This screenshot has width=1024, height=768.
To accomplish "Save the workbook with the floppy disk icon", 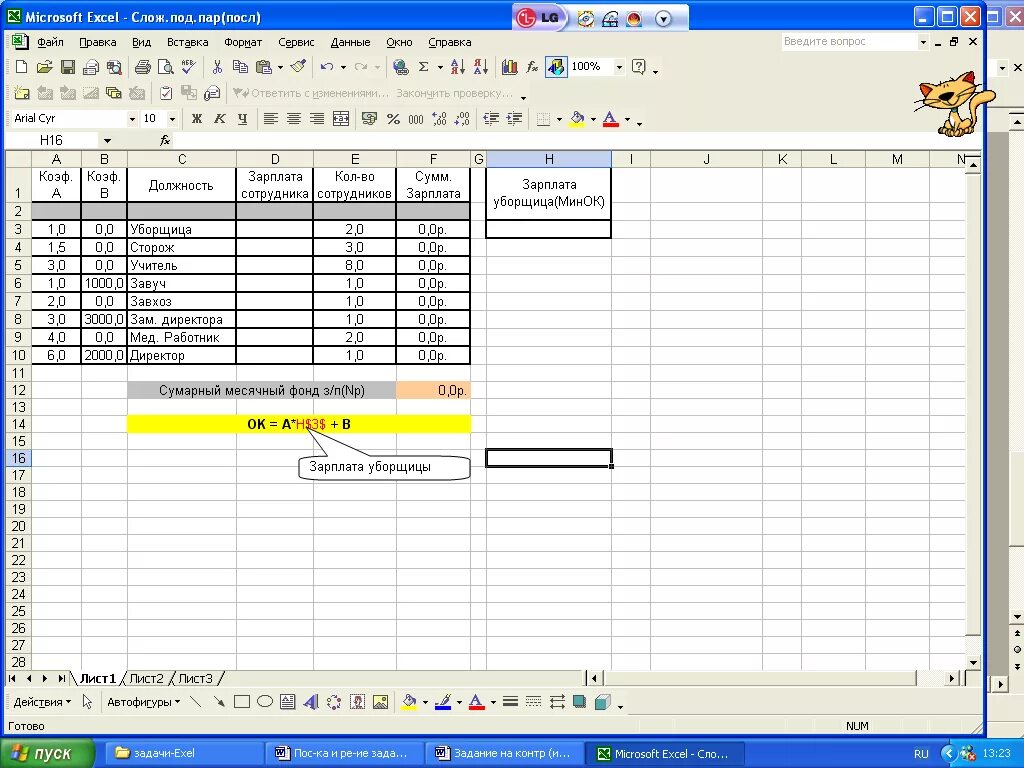I will click(x=67, y=67).
